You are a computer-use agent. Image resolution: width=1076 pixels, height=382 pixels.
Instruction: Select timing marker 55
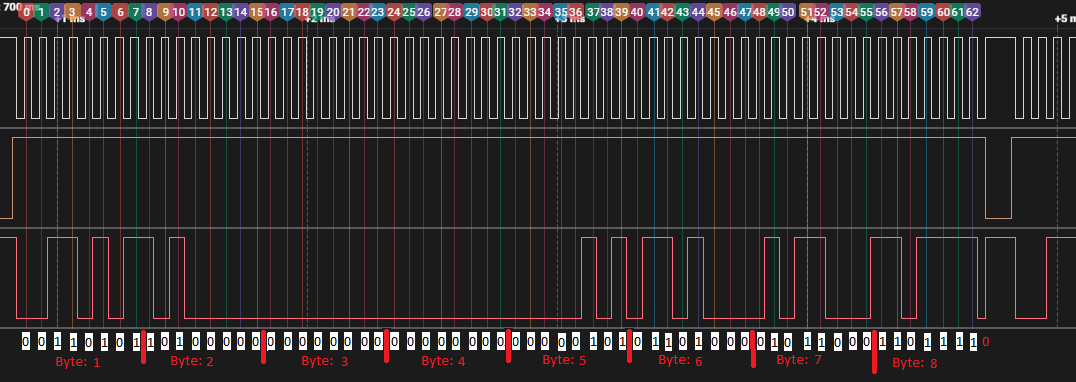[867, 12]
